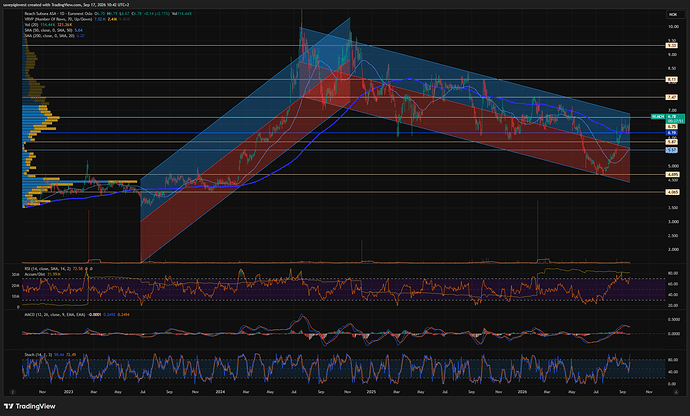Click the 30K label on Accum/Dist left axis

(15, 275)
